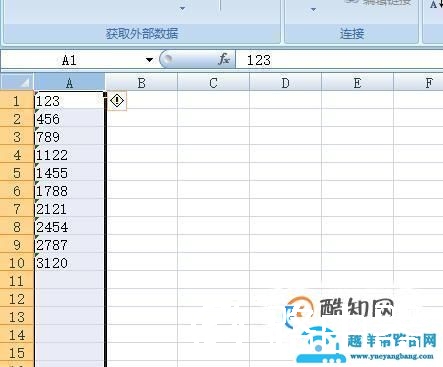Image resolution: width=443 pixels, height=367 pixels.
Task: Click the insert function fx icon
Action: [224, 59]
